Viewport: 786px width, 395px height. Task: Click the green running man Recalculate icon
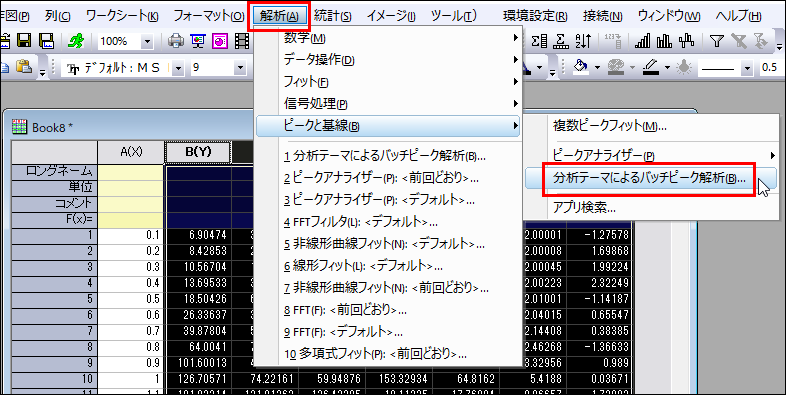(77, 41)
